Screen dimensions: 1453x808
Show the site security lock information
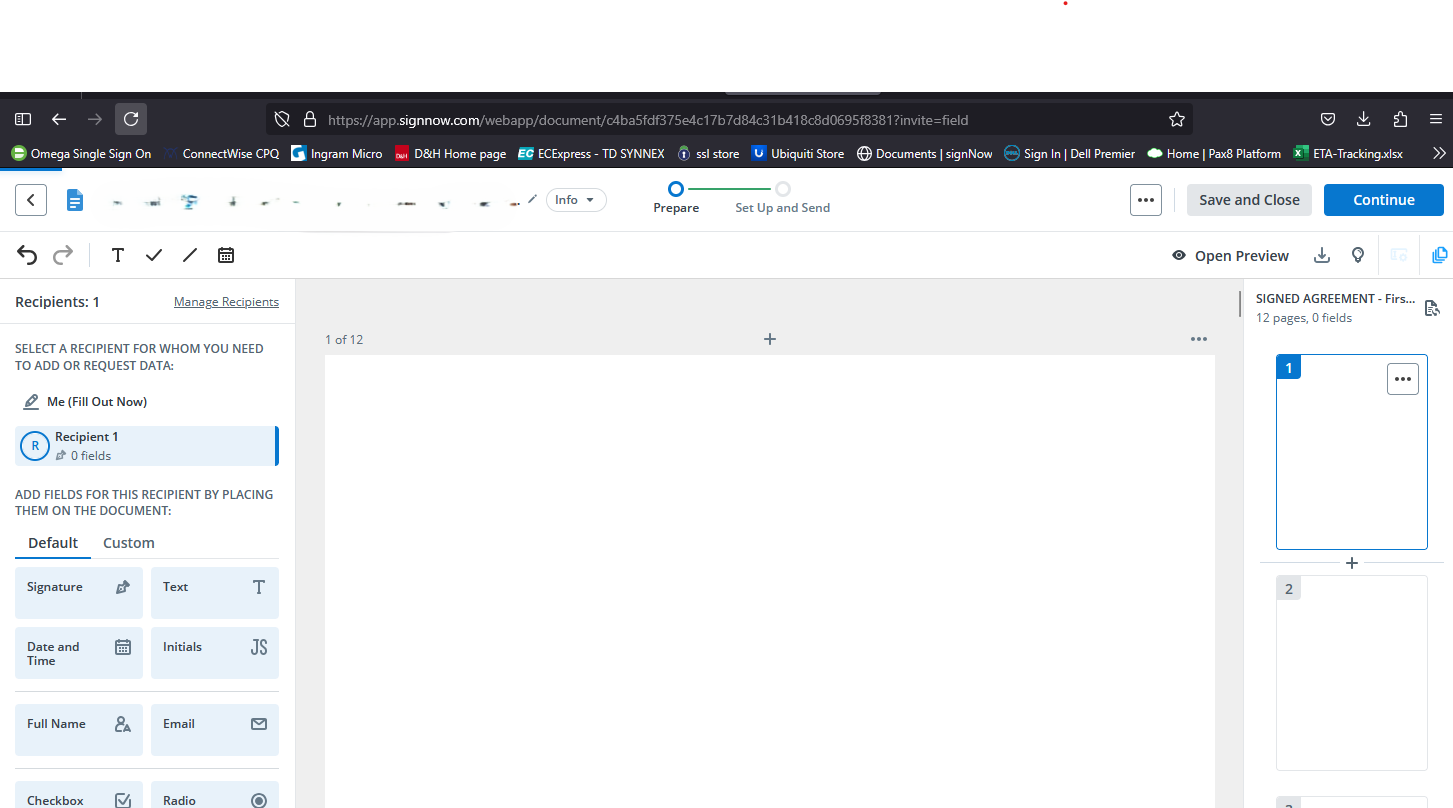click(310, 119)
